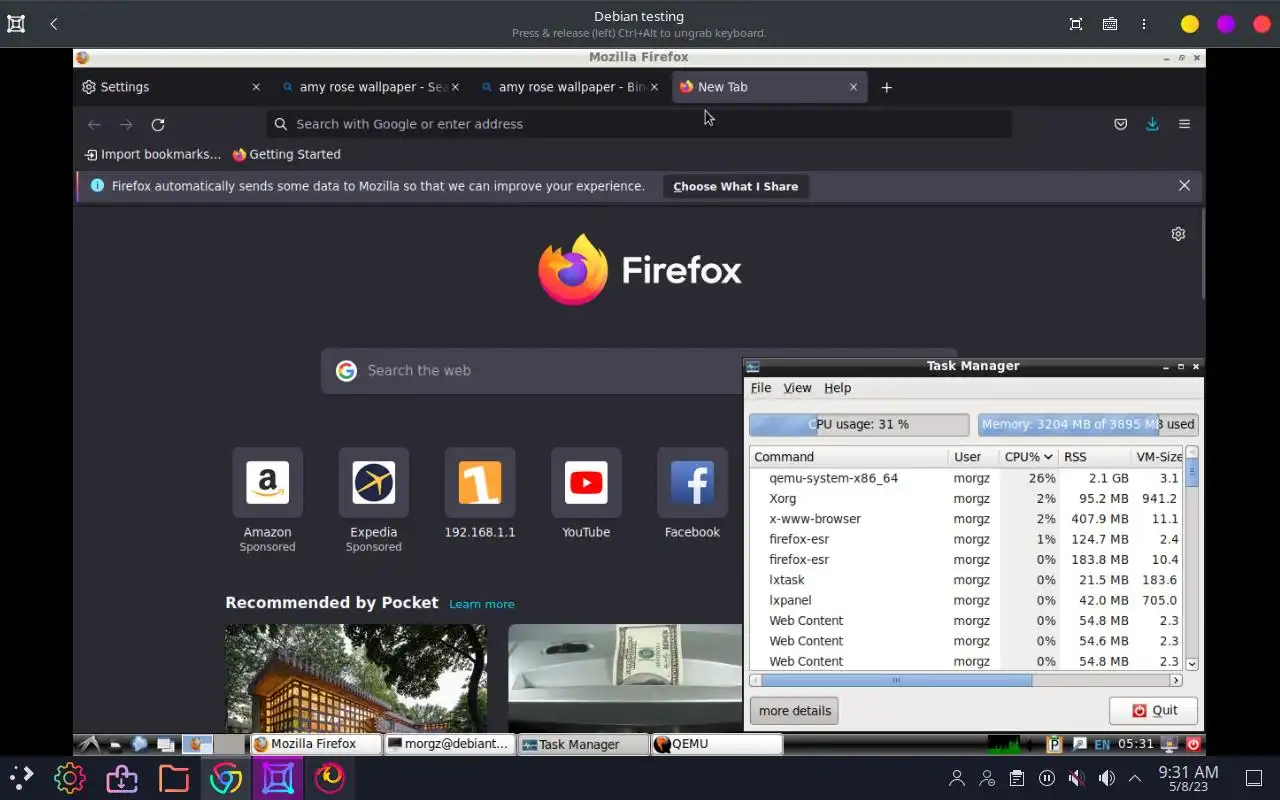Switch to morgz@debian terminal in guest taskbar

pos(449,744)
